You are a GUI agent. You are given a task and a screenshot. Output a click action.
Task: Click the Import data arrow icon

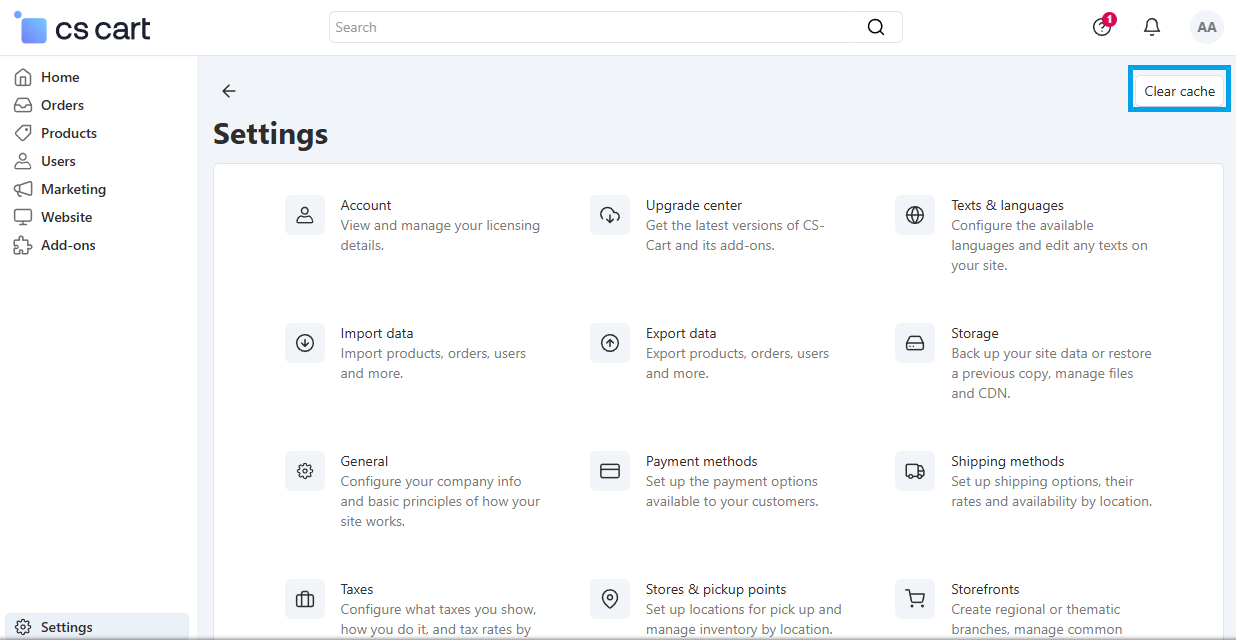coord(305,343)
